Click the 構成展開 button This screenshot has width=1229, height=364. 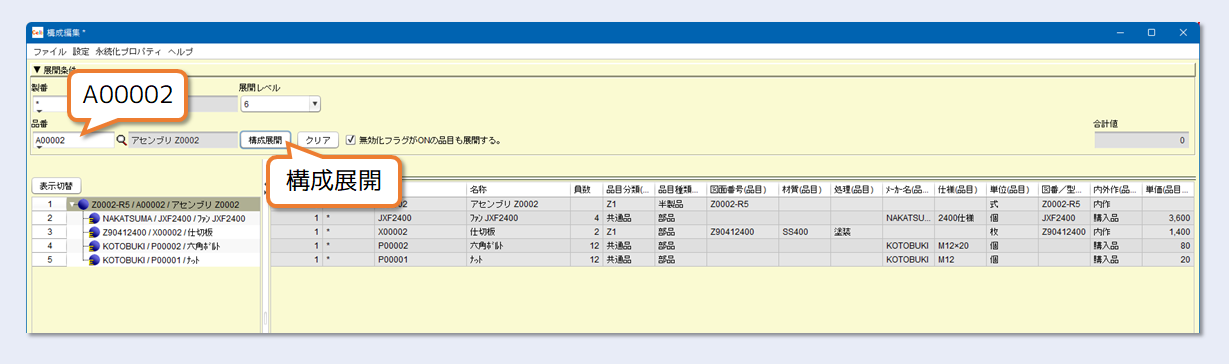(x=266, y=141)
